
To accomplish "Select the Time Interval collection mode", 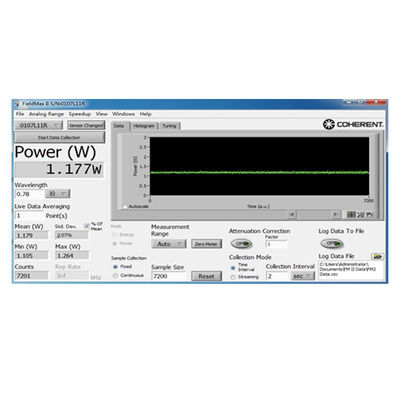I will [233, 268].
